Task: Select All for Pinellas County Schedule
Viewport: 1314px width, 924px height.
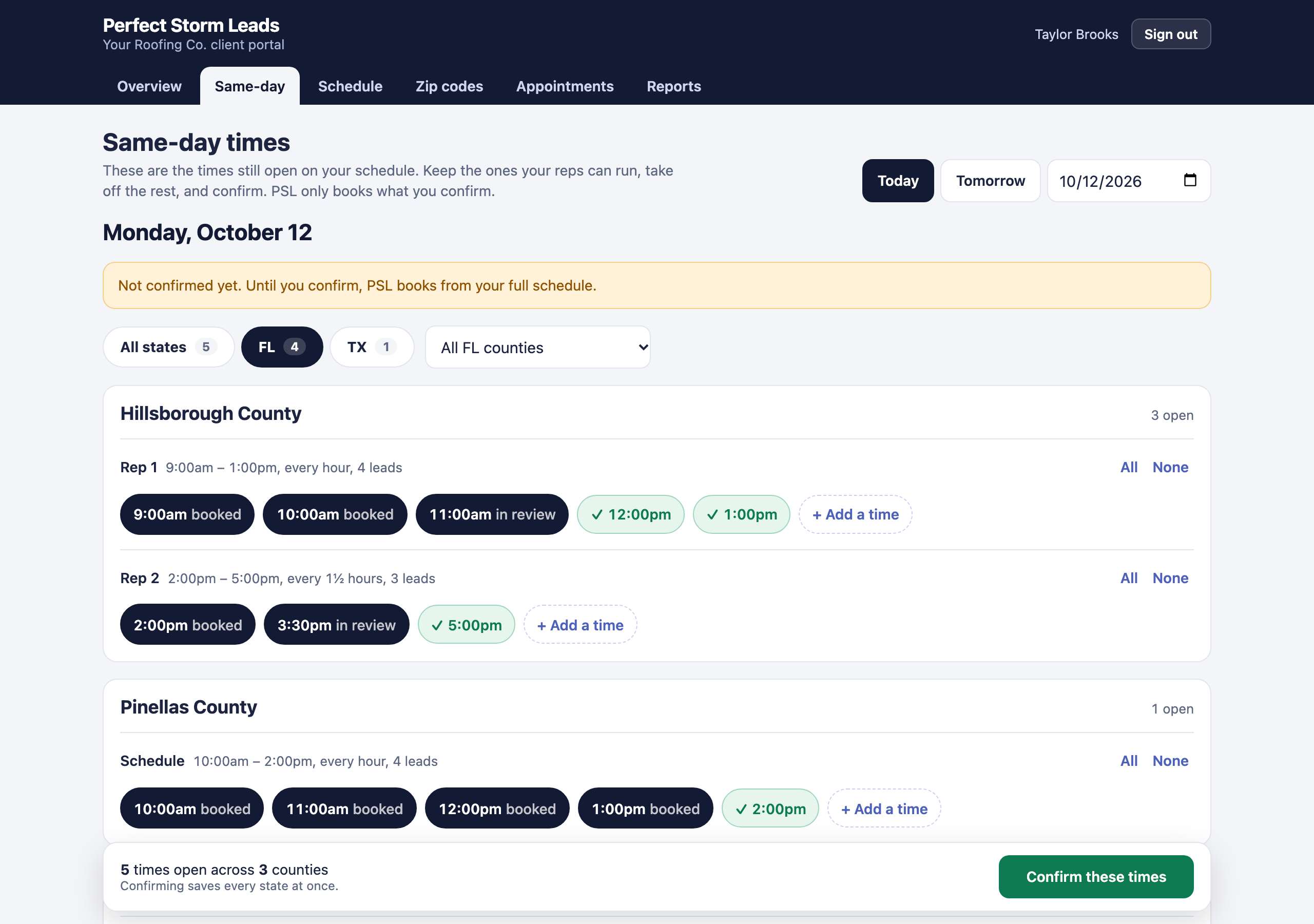Action: (x=1129, y=761)
